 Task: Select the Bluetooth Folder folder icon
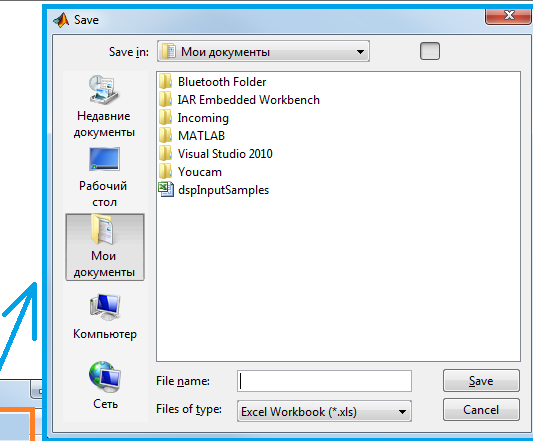pos(166,82)
